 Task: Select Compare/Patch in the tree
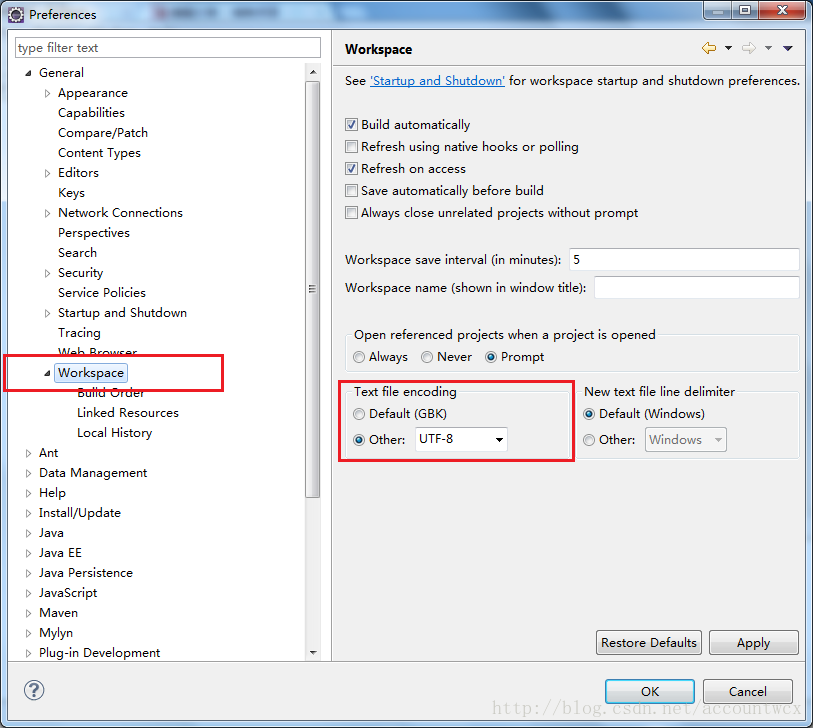tap(103, 133)
